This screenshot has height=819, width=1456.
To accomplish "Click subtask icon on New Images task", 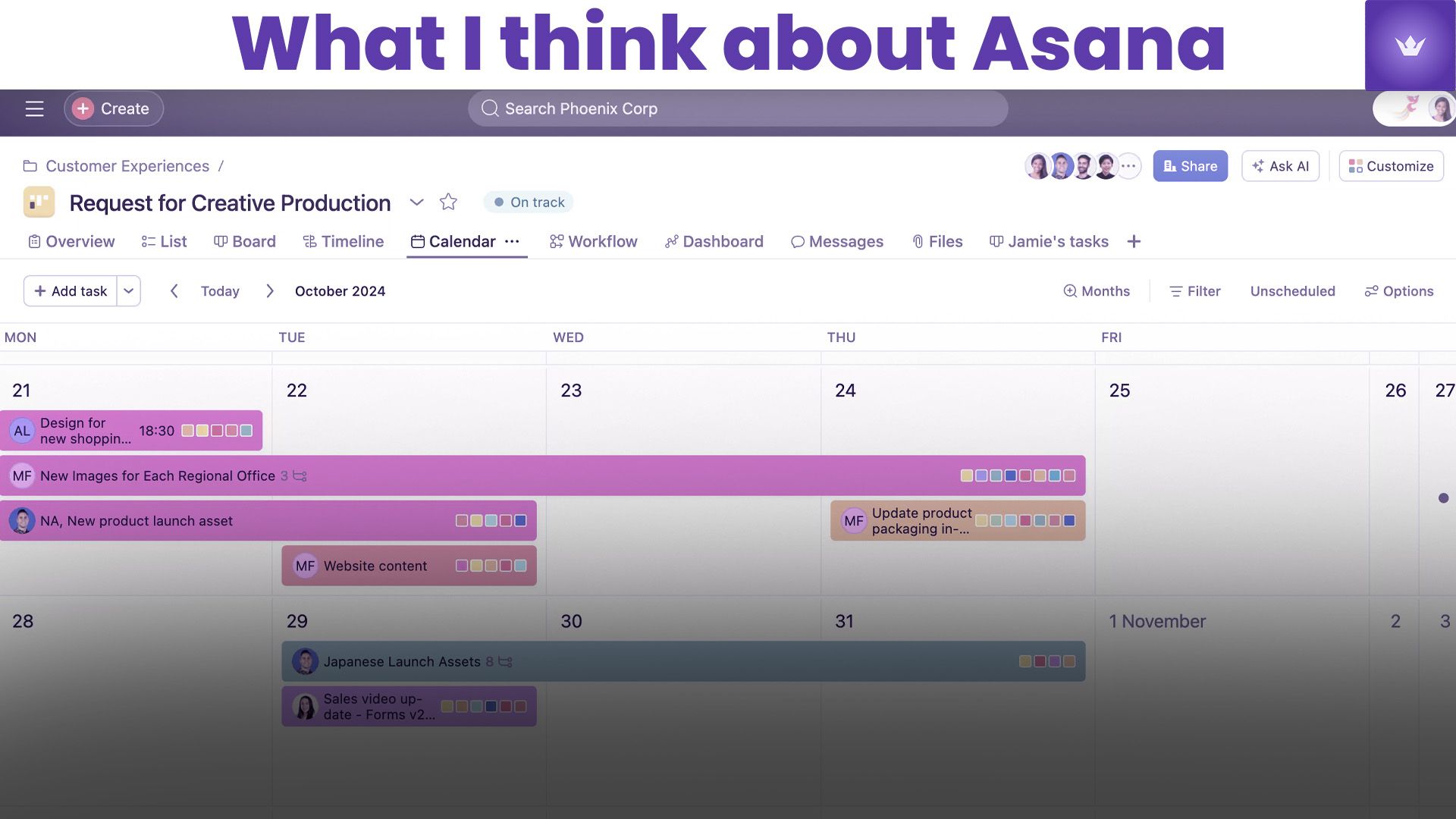I will coord(300,476).
